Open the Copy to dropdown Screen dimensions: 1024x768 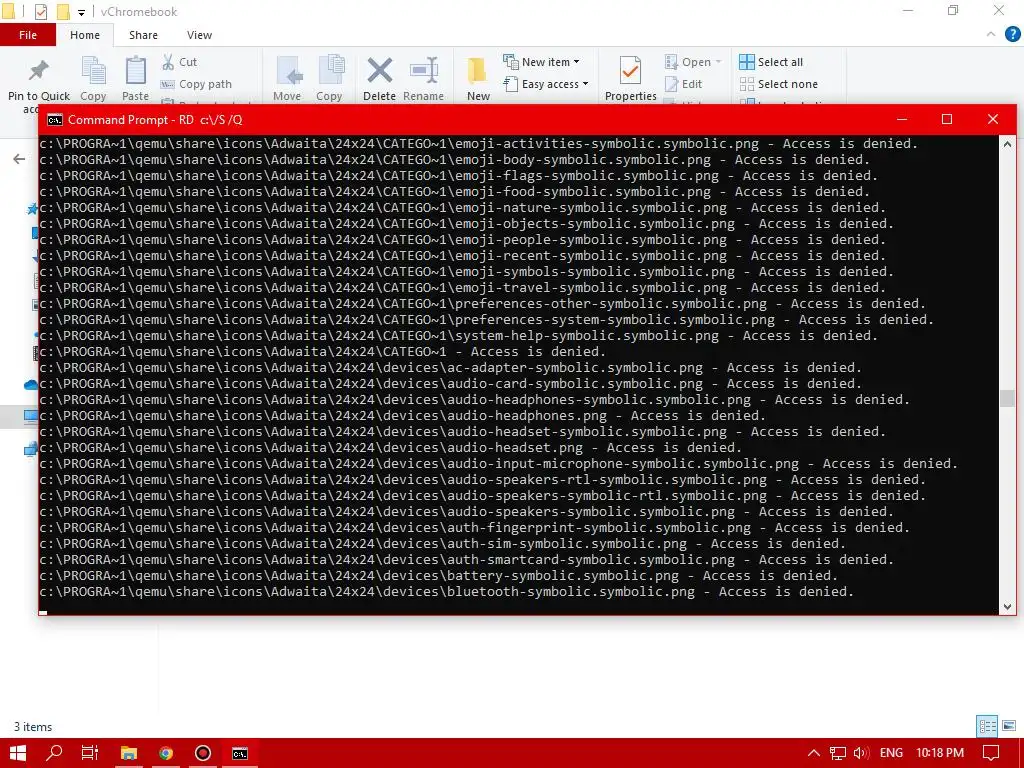(329, 78)
